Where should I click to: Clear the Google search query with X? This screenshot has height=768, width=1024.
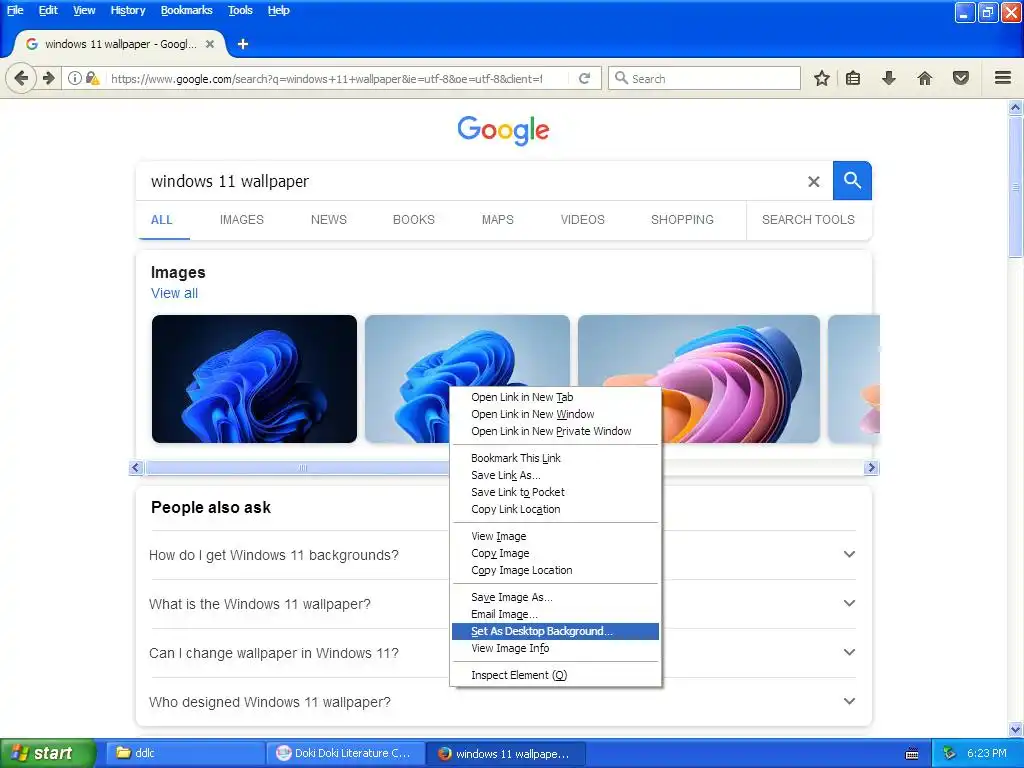[x=814, y=182]
